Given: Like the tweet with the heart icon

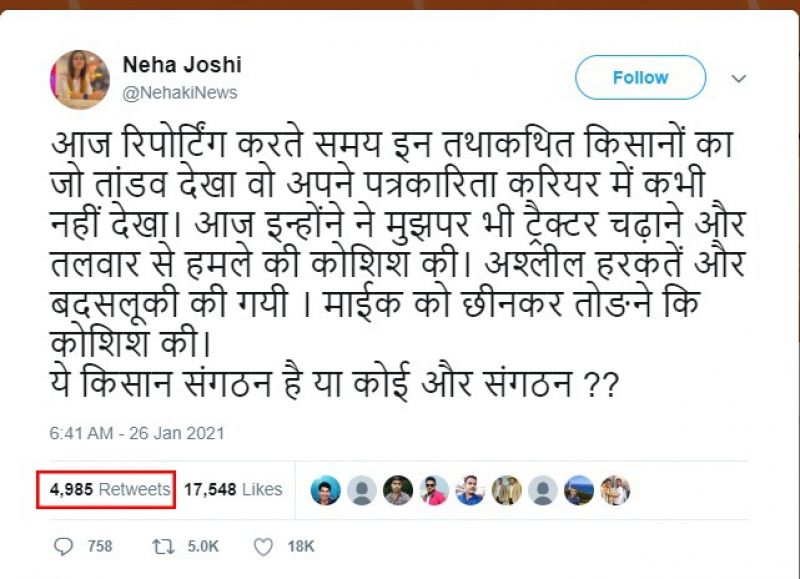Looking at the screenshot, I should coord(263,546).
